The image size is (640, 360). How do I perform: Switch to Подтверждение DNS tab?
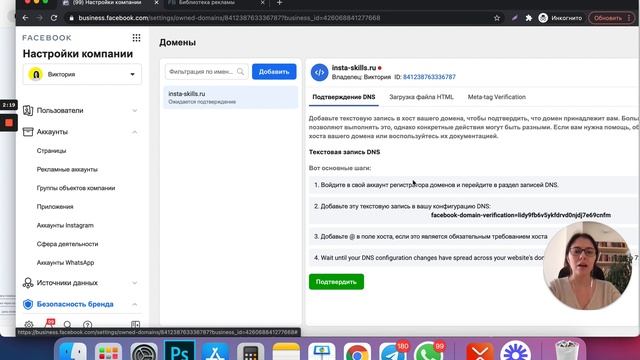point(344,97)
